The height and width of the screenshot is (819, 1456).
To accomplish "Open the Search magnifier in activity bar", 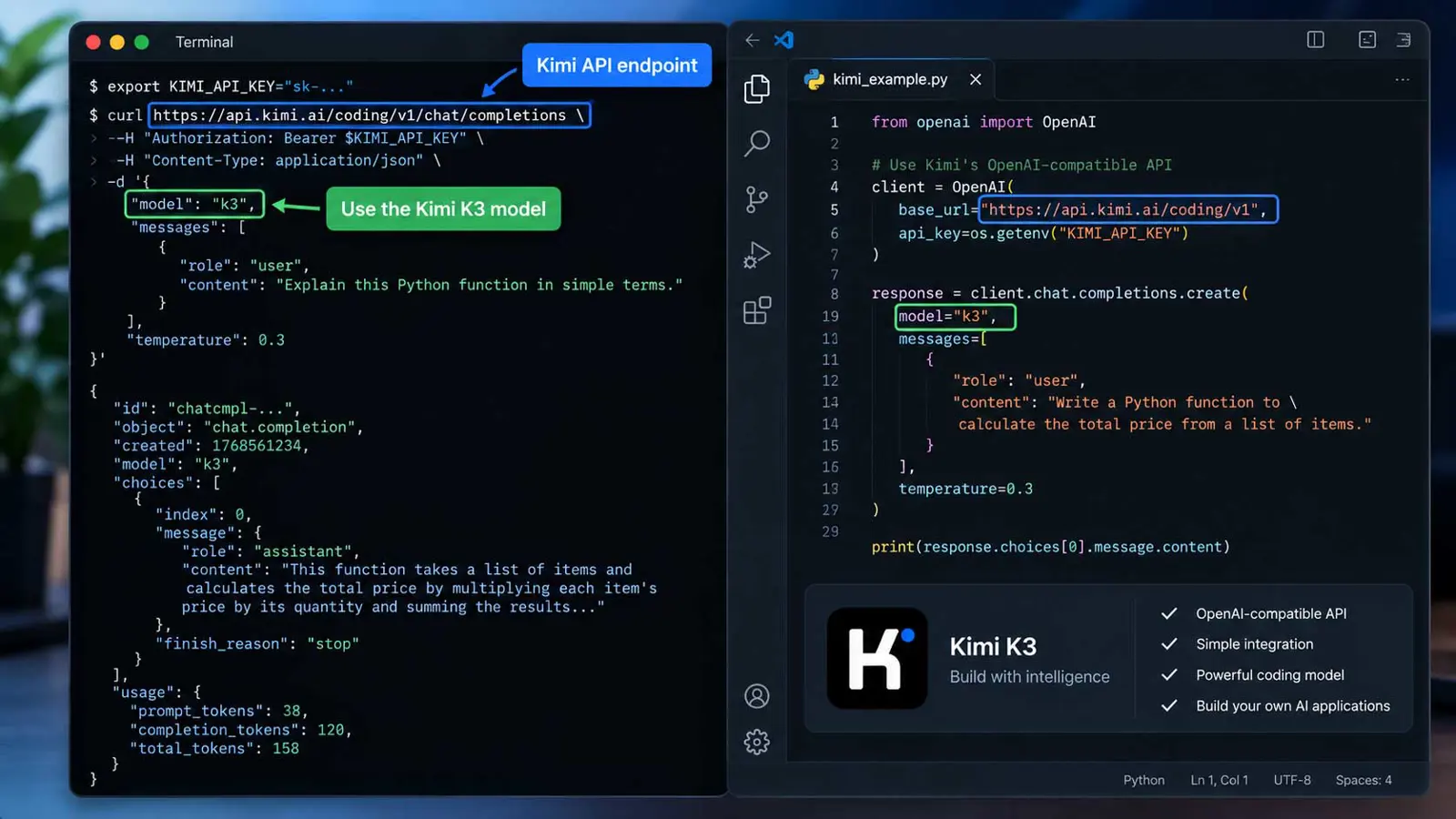I will click(x=756, y=143).
